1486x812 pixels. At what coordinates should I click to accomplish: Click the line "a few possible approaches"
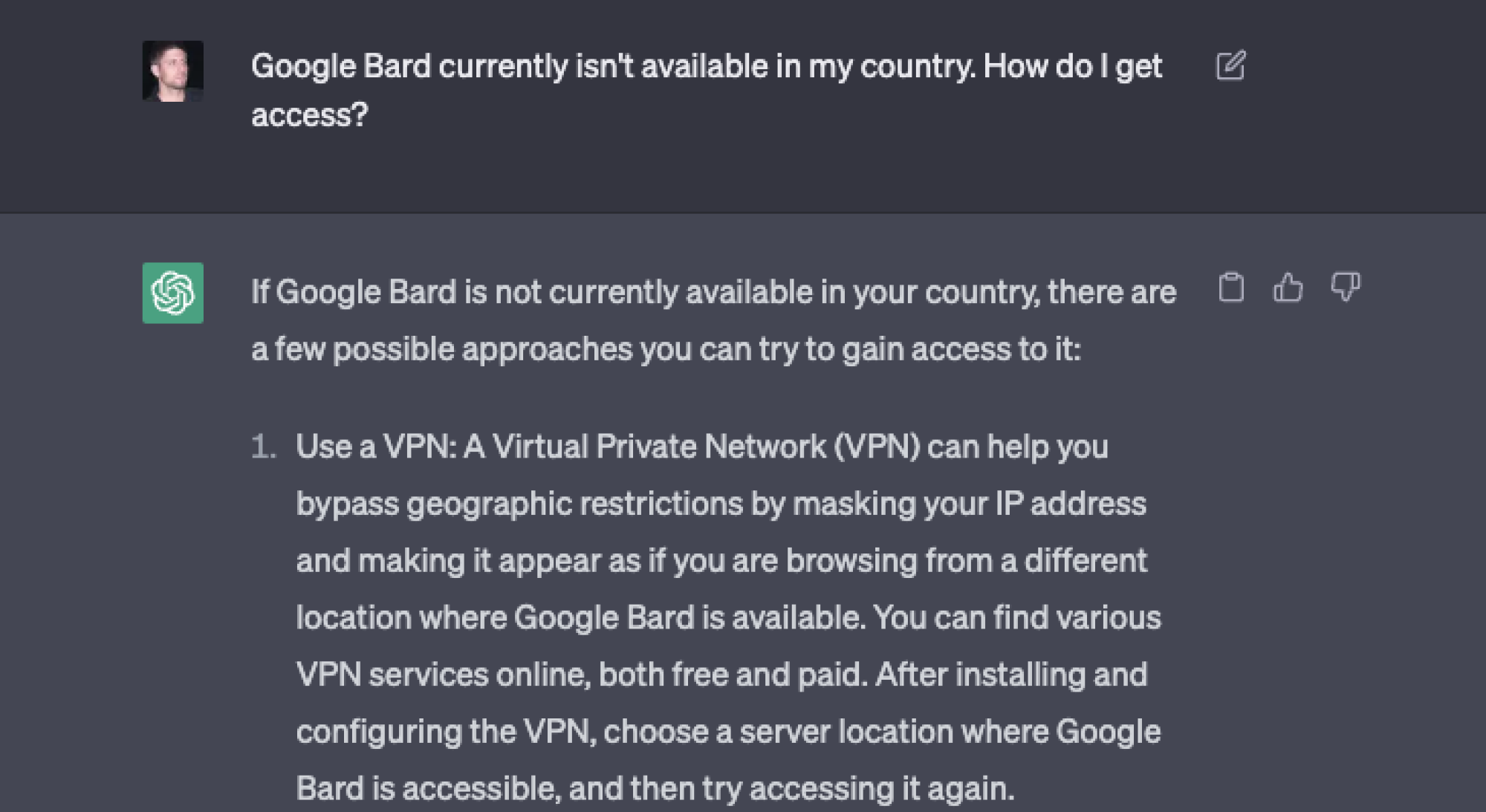(x=666, y=349)
